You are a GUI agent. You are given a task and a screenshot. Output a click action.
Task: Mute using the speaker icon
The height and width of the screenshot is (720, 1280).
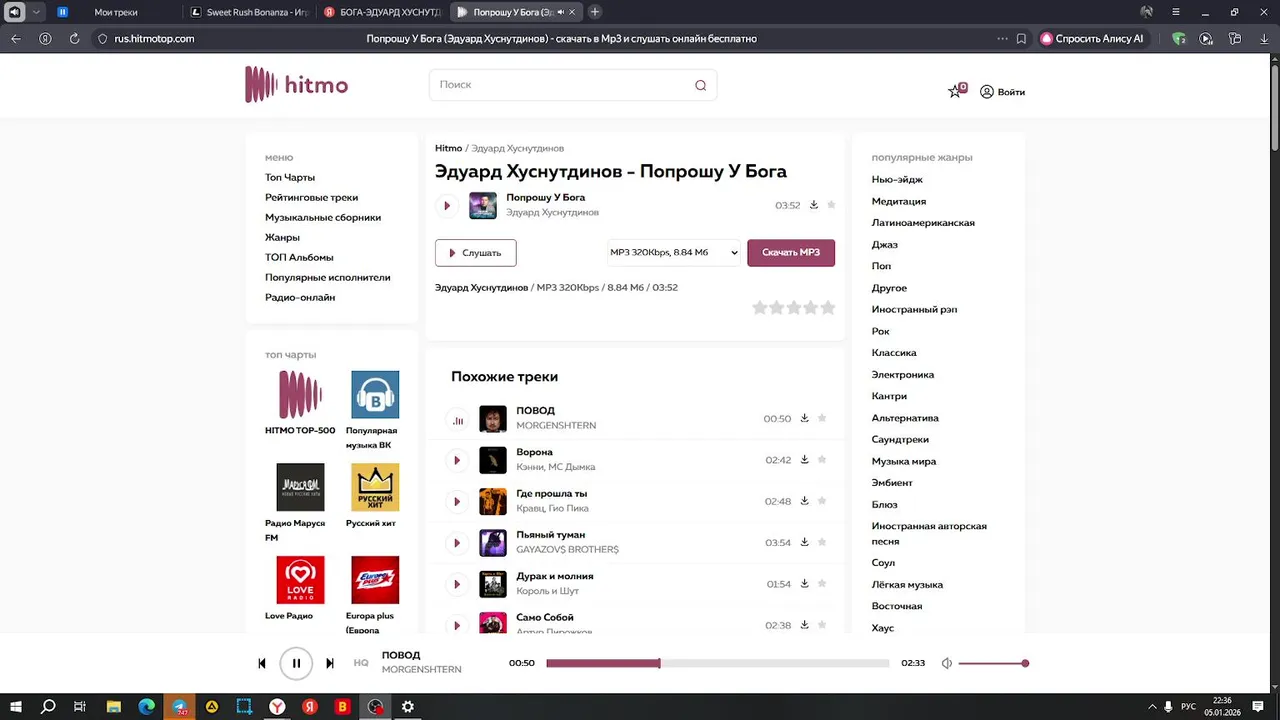946,663
